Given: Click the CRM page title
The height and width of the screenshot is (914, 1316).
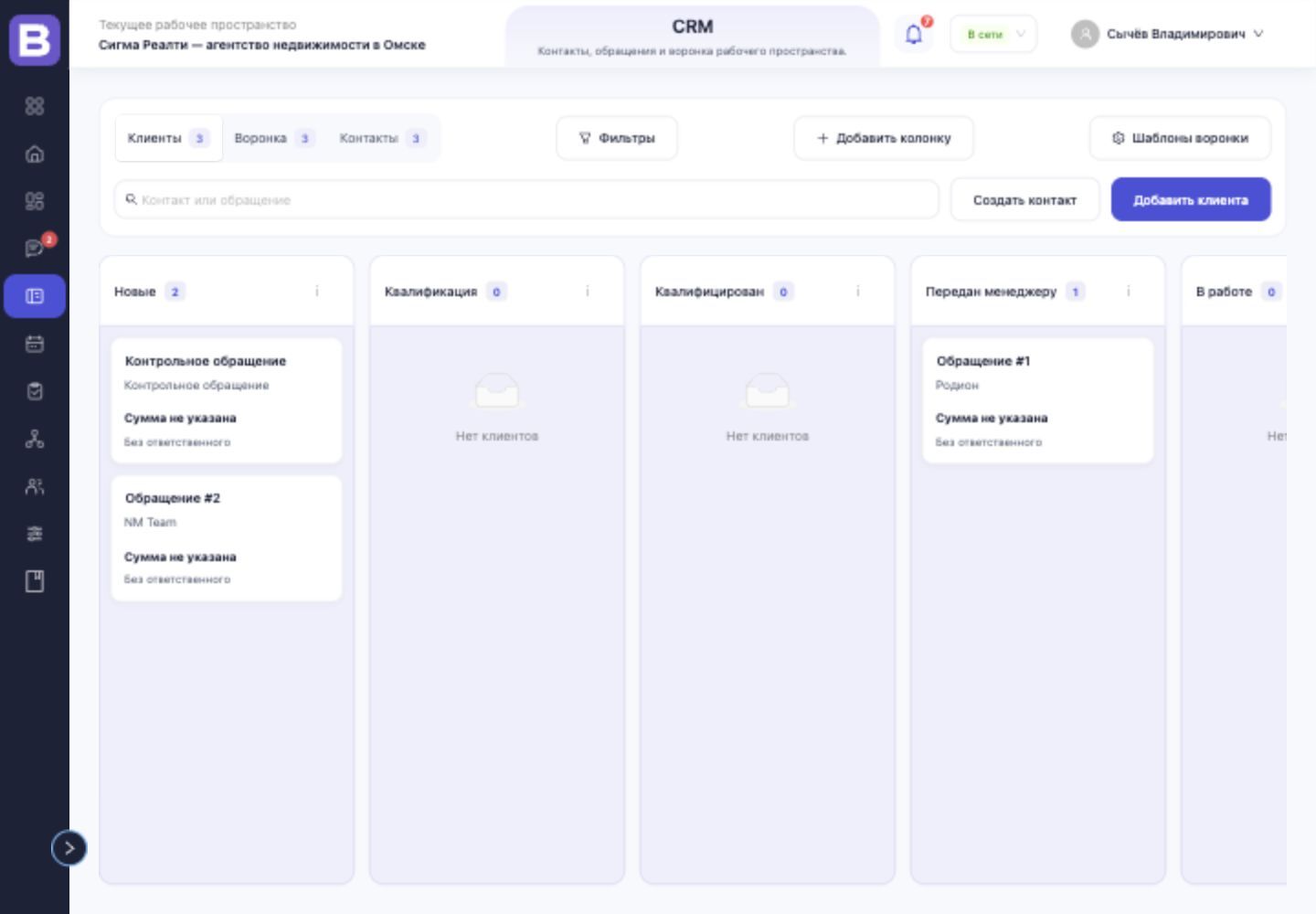Looking at the screenshot, I should [693, 27].
